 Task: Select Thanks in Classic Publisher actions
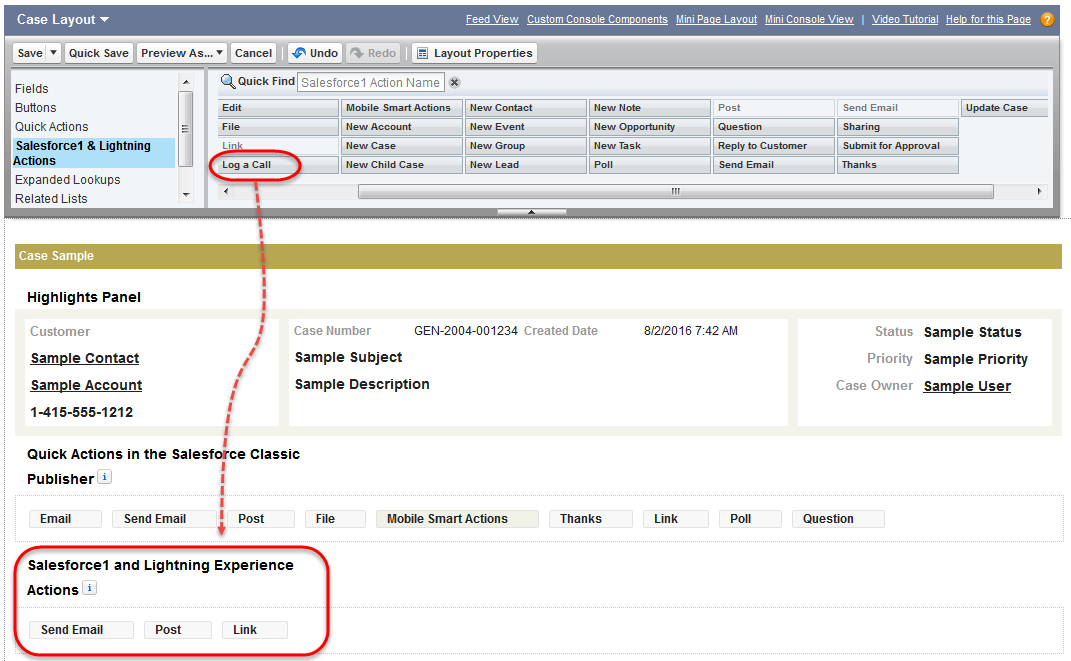[591, 519]
